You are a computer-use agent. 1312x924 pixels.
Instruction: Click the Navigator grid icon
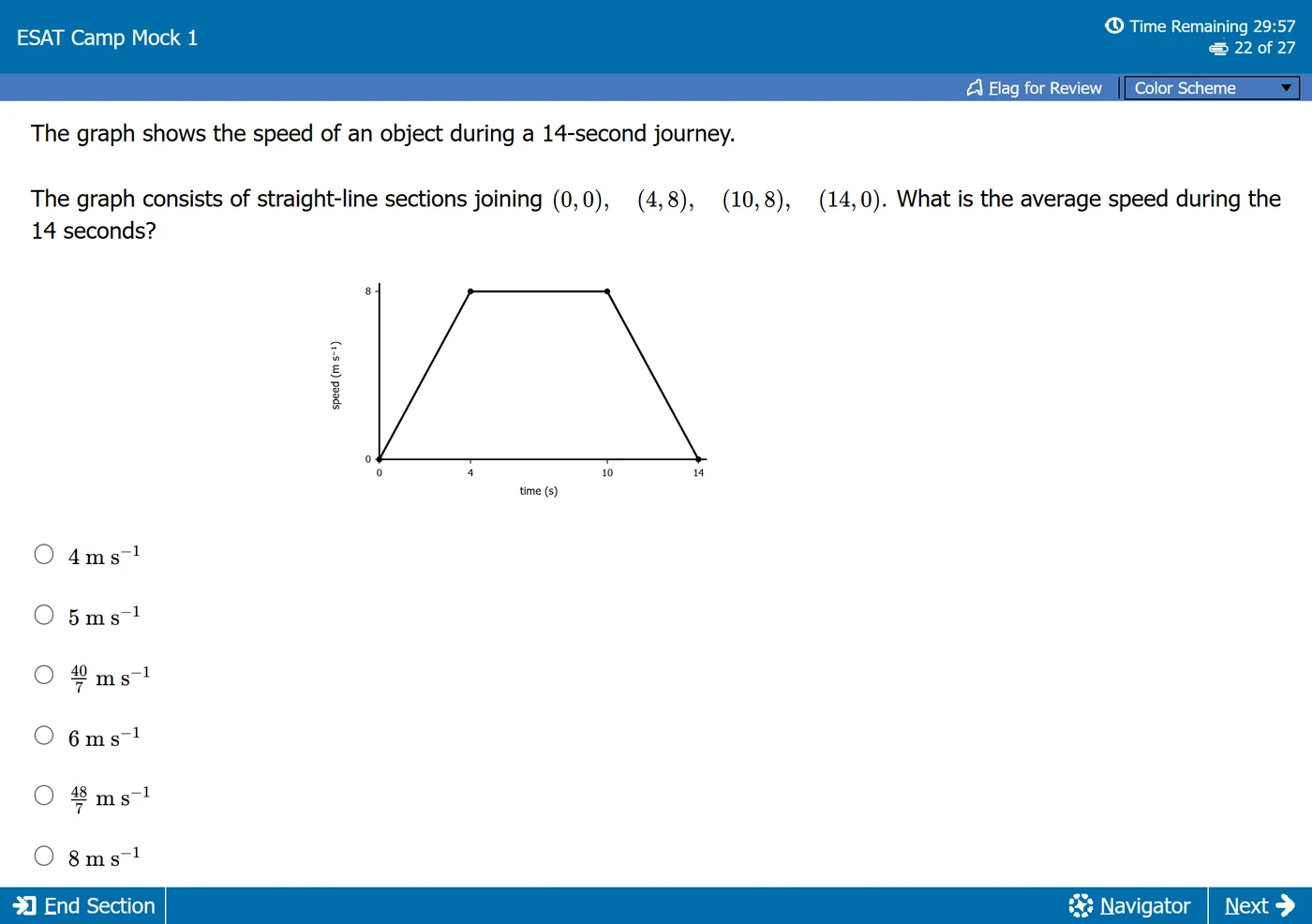[x=1081, y=905]
